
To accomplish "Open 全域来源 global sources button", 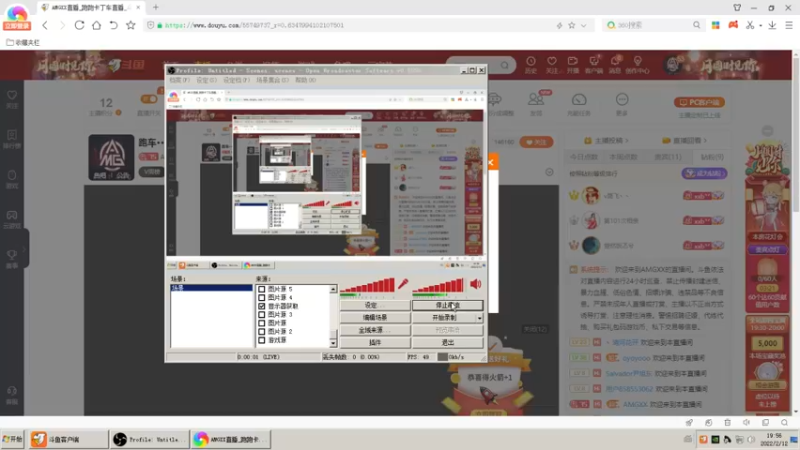I will (375, 330).
